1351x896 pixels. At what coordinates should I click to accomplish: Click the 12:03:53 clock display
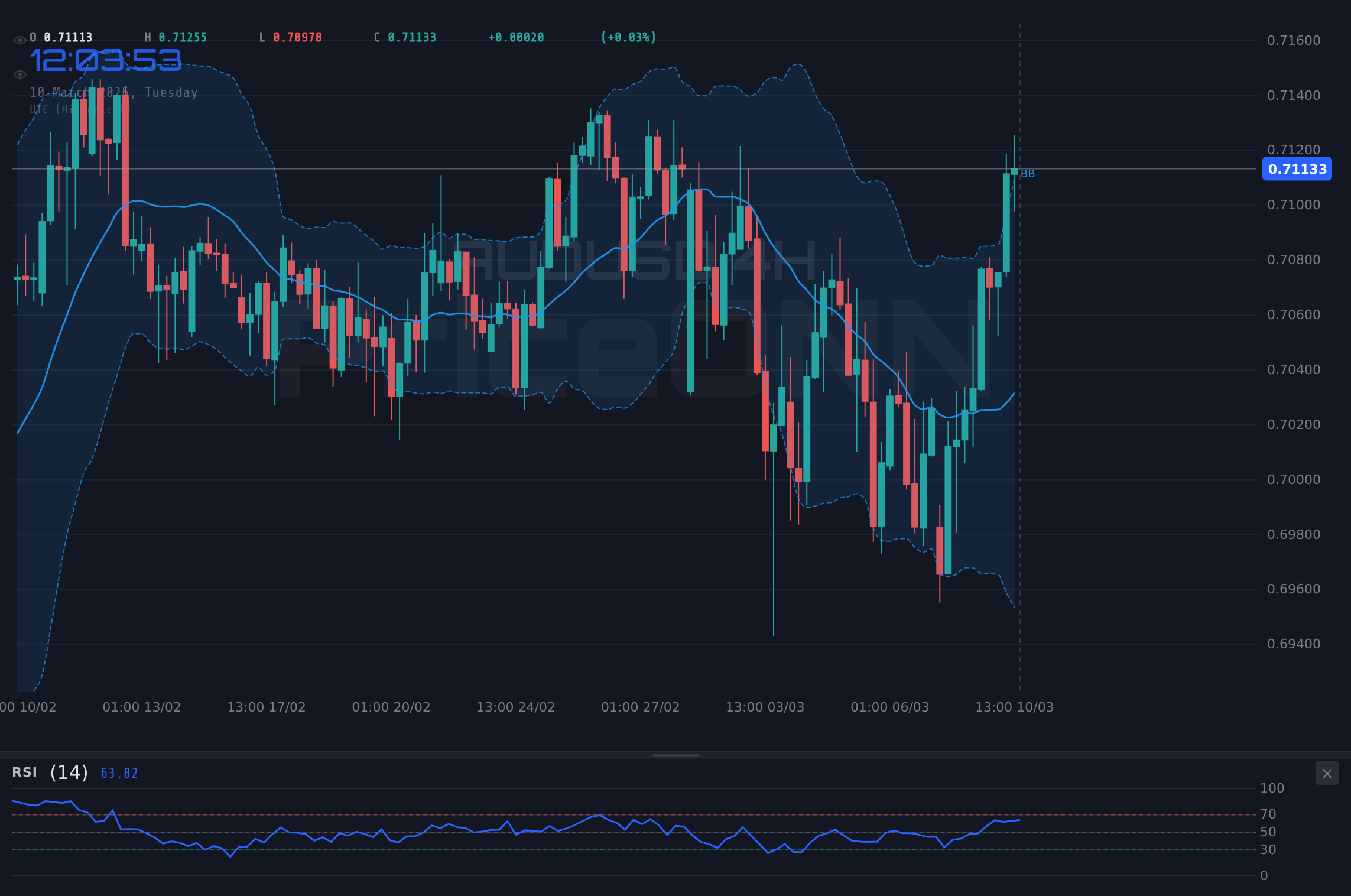click(105, 61)
